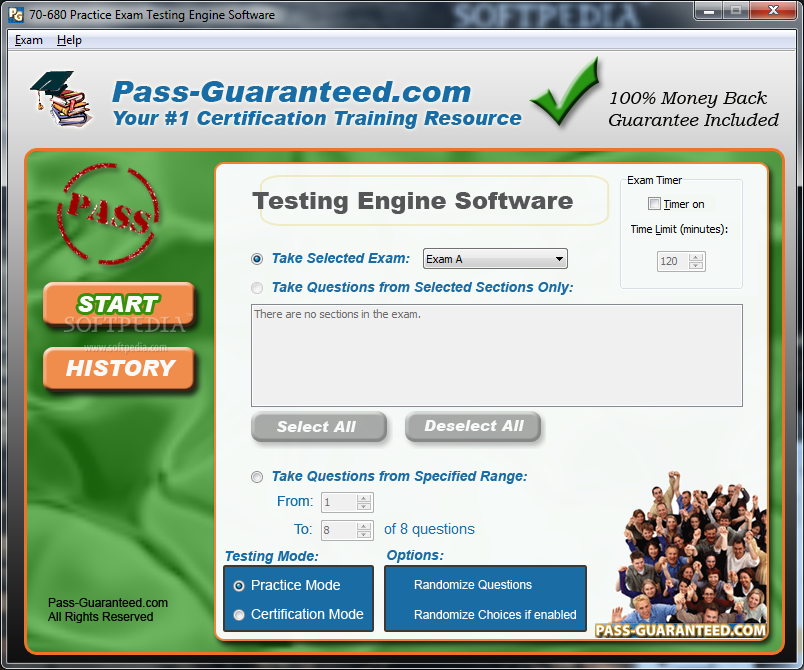The height and width of the screenshot is (670, 804).
Task: Choose Take Questions from Selected Sections Only
Action: coord(257,288)
